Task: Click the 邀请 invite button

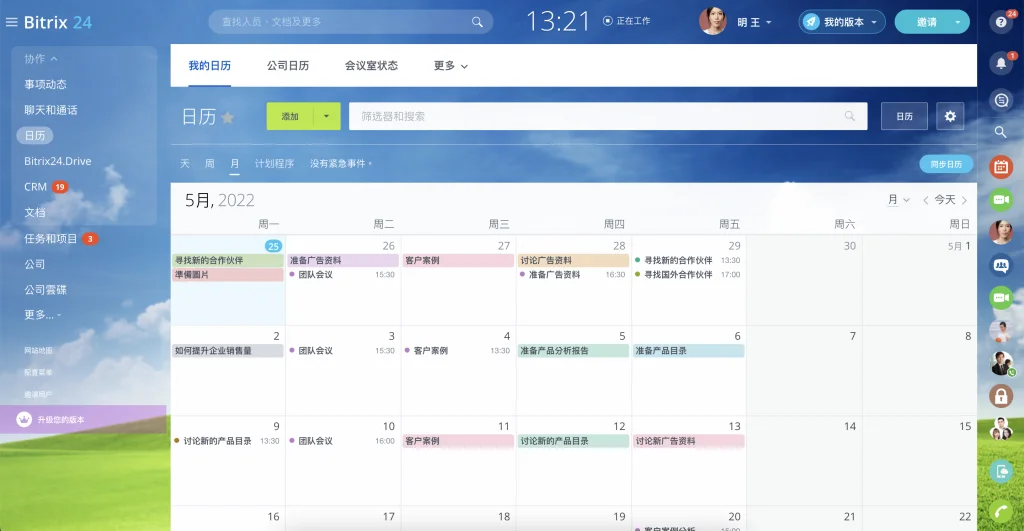Action: [x=927, y=22]
